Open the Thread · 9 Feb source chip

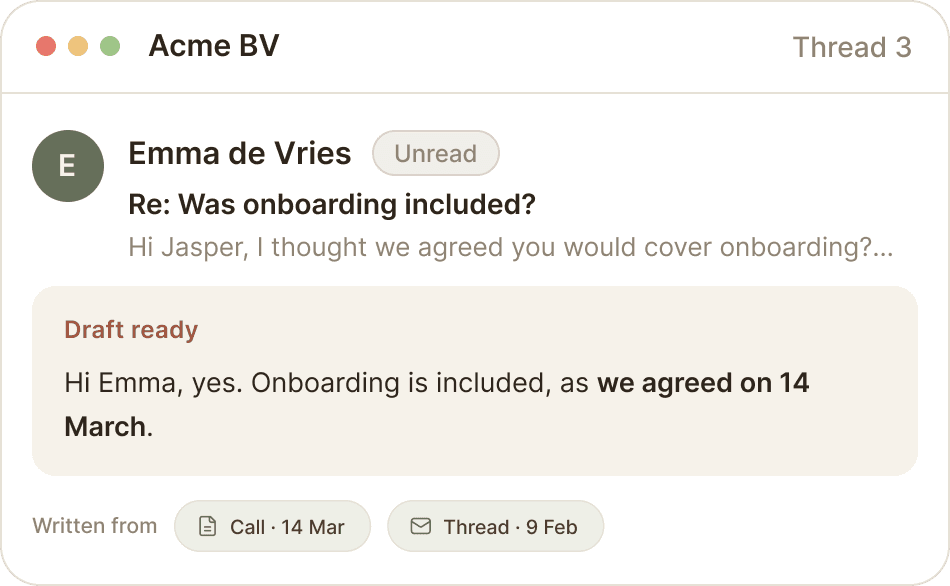click(496, 526)
